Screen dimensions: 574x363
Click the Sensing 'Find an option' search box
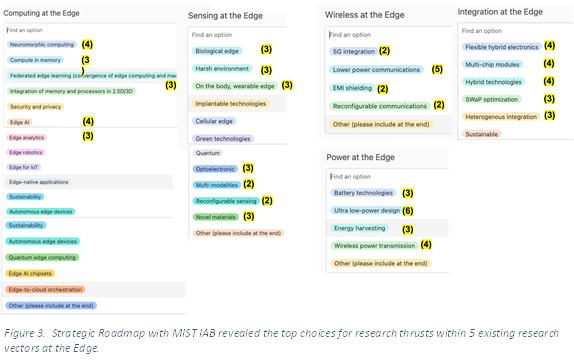238,35
